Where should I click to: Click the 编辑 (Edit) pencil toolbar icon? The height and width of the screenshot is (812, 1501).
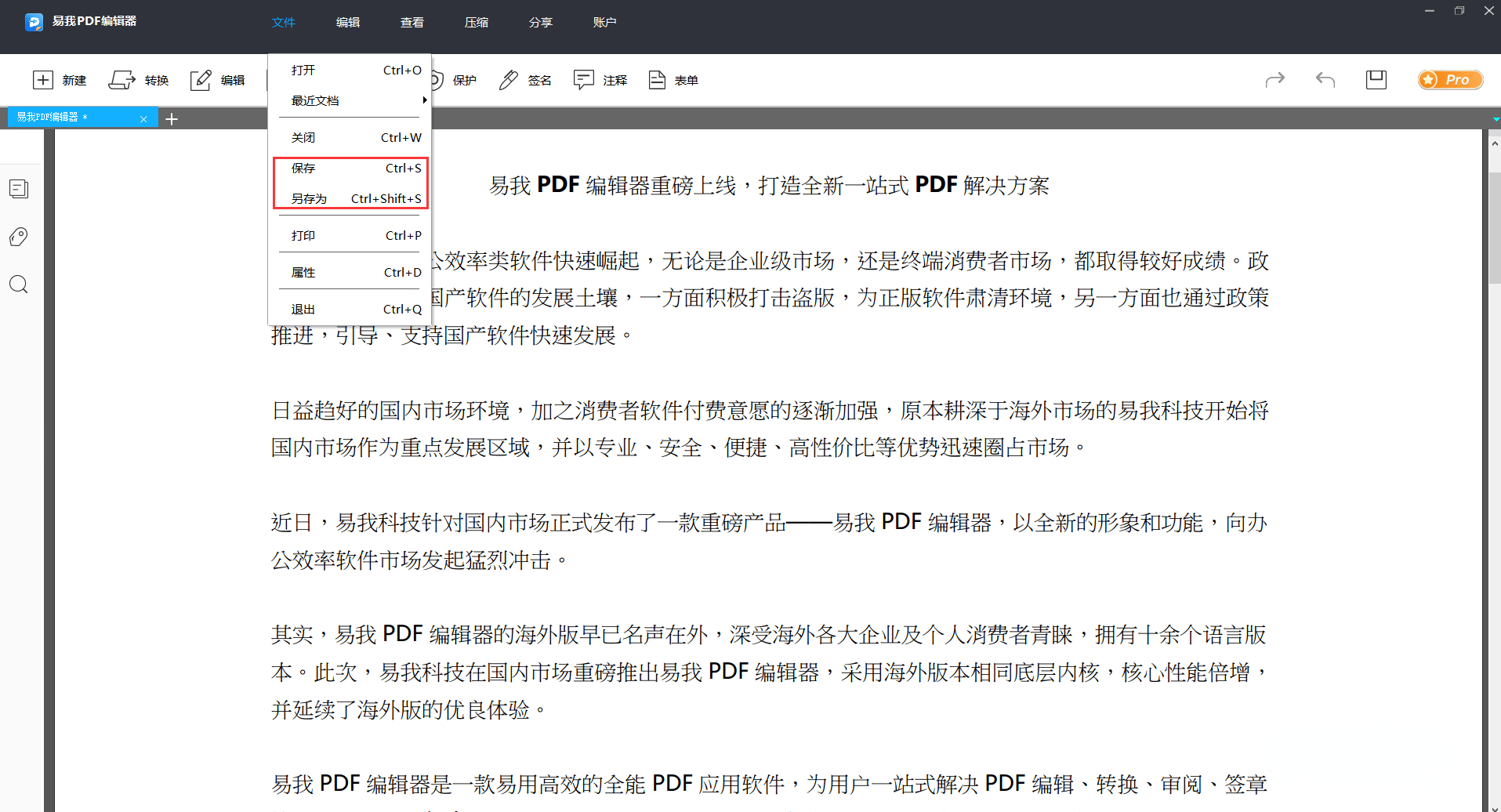pos(201,80)
